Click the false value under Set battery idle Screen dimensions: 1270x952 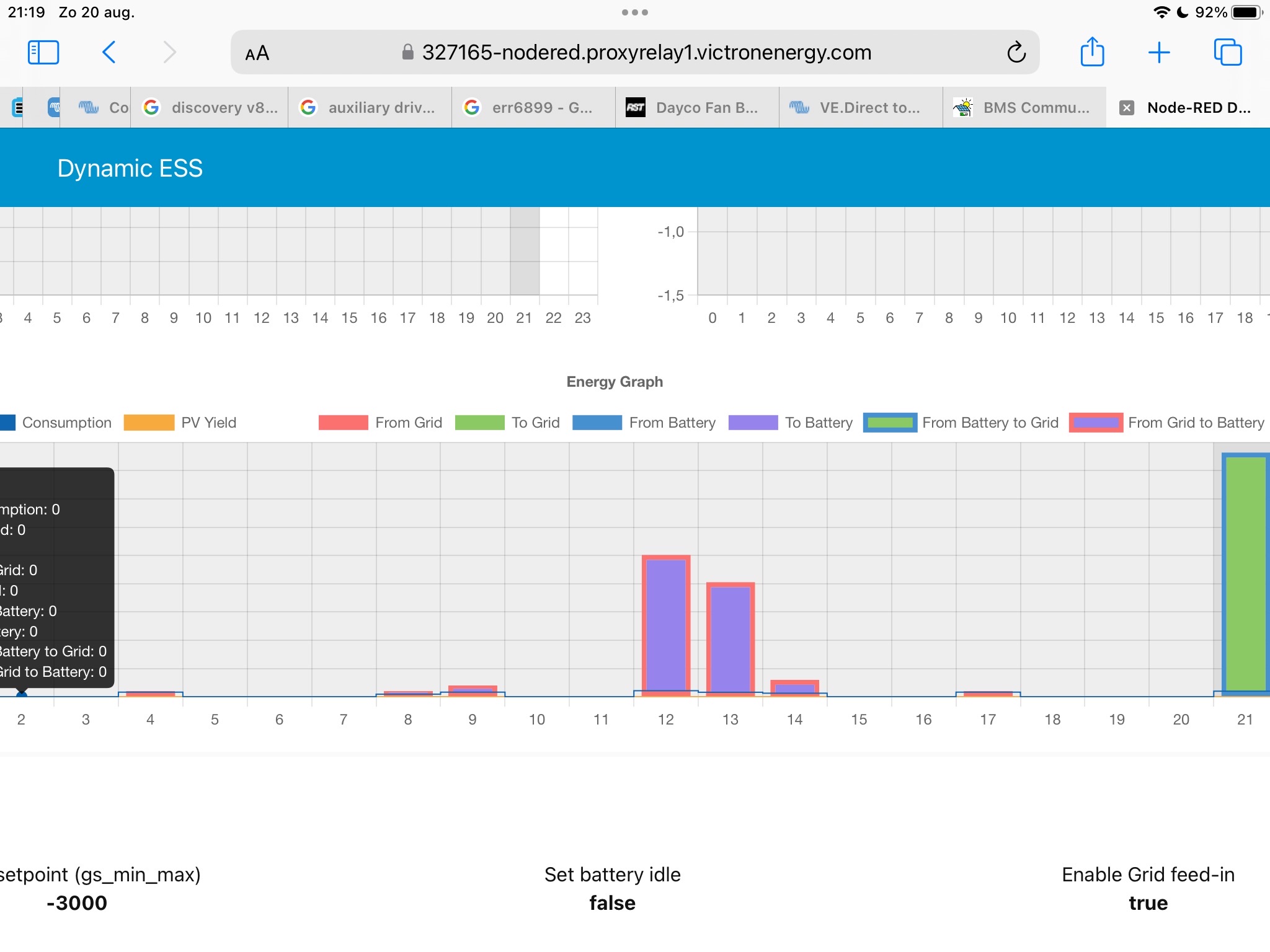pos(611,903)
